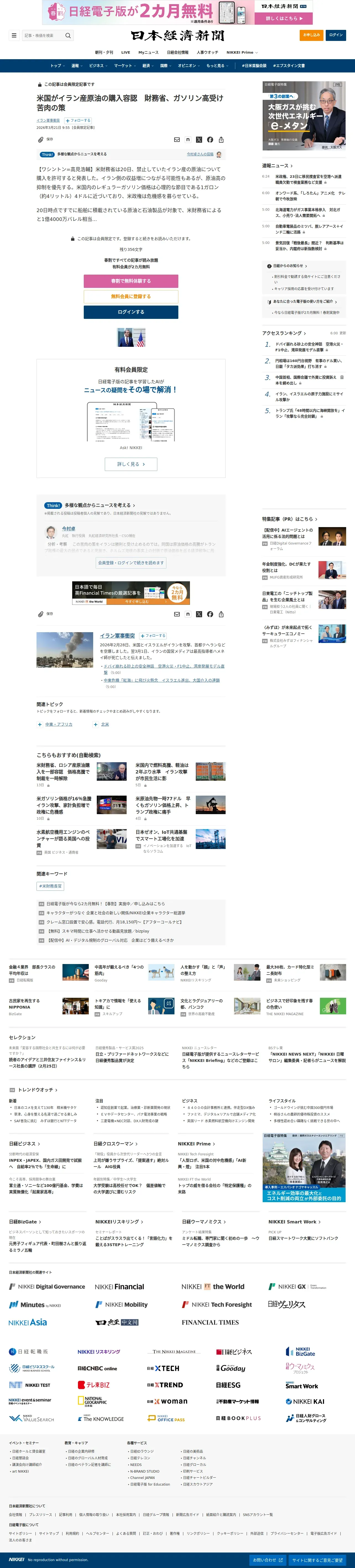The height and width of the screenshot is (1568, 355).
Task: Click 日経電子版が2カ月無料 top banner ad
Action: (x=177, y=12)
